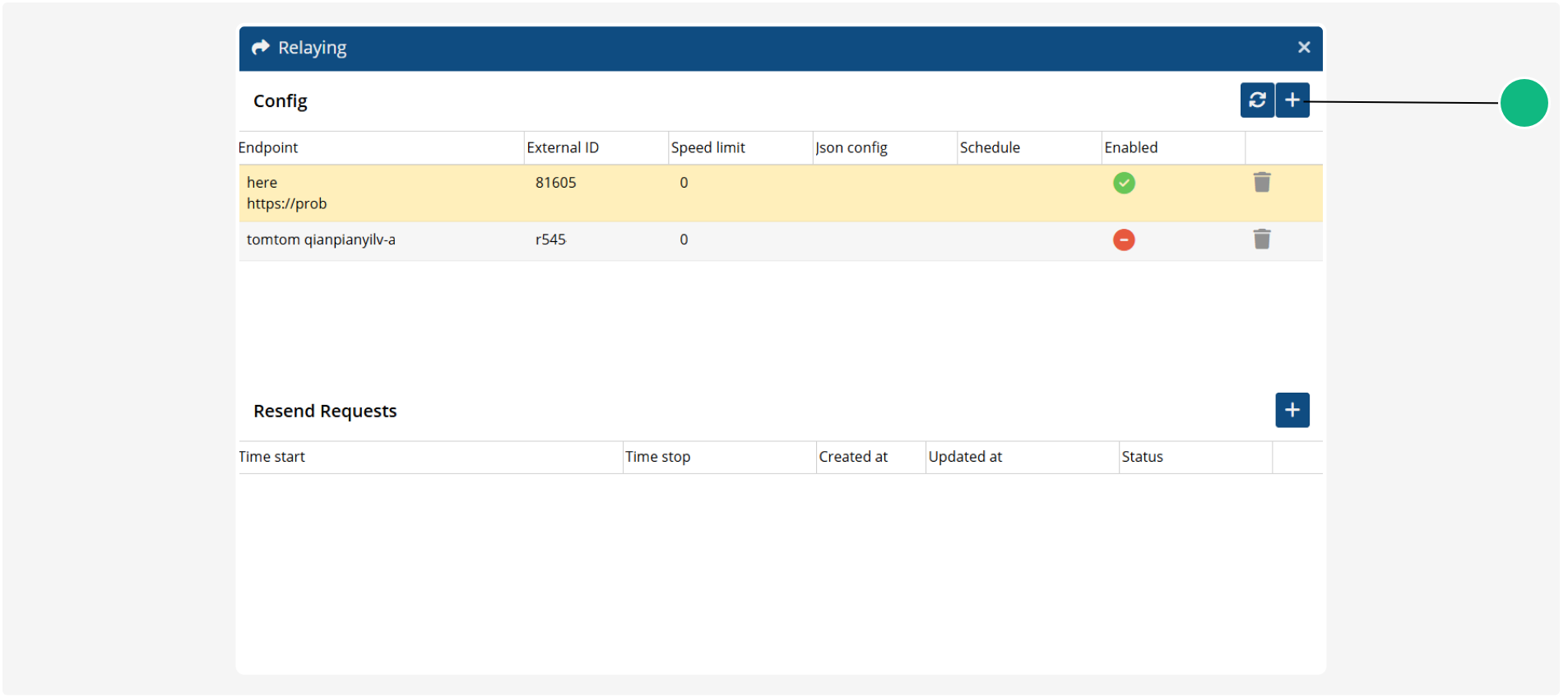Delete the tomtom qianpianyilv-a row
1568x698 pixels.
[x=1262, y=239]
